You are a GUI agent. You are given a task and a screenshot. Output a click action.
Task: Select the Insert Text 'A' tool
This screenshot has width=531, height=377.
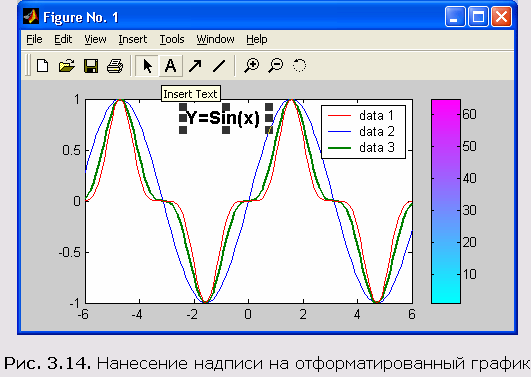tap(171, 66)
